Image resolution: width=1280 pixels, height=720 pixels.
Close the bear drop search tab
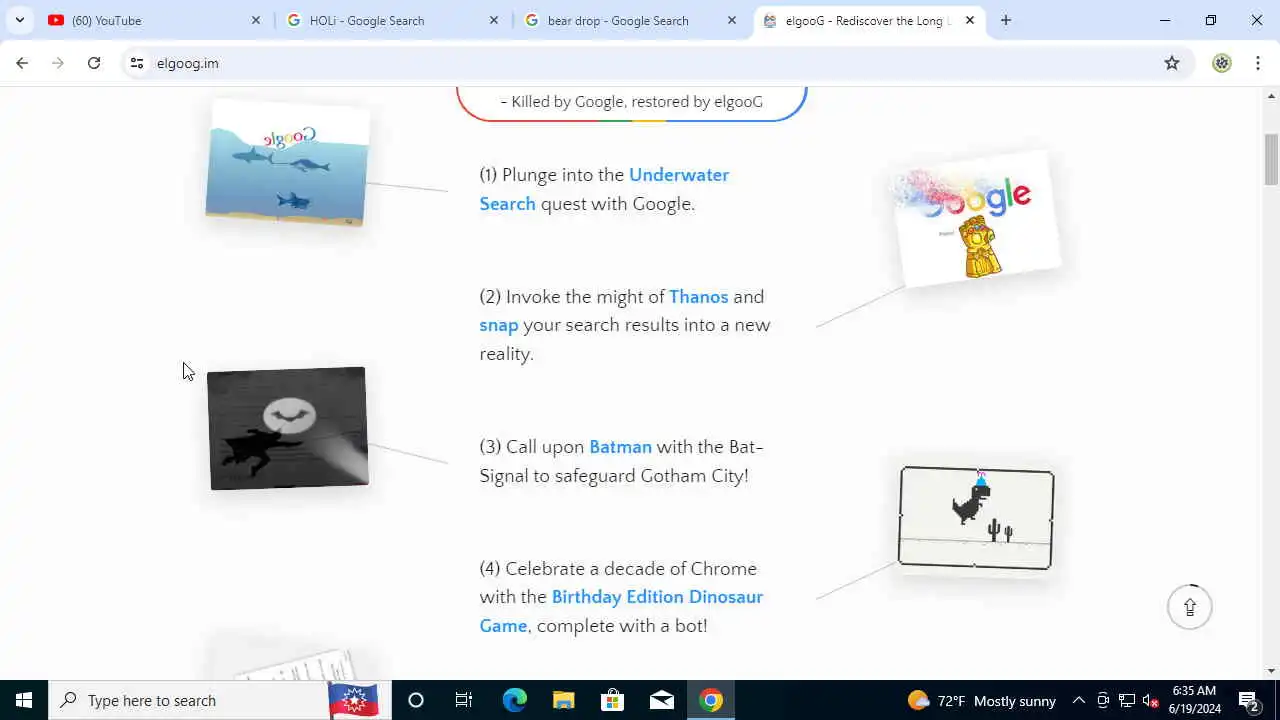click(732, 20)
